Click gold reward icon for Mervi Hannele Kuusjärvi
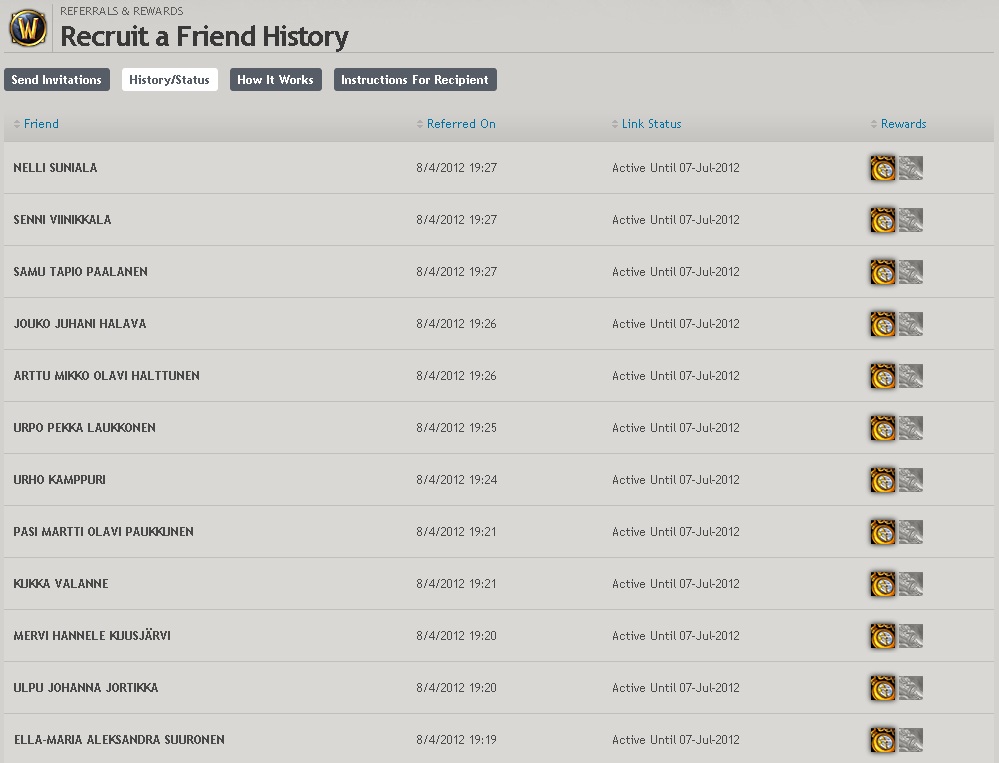The height and width of the screenshot is (763, 999). pos(883,636)
